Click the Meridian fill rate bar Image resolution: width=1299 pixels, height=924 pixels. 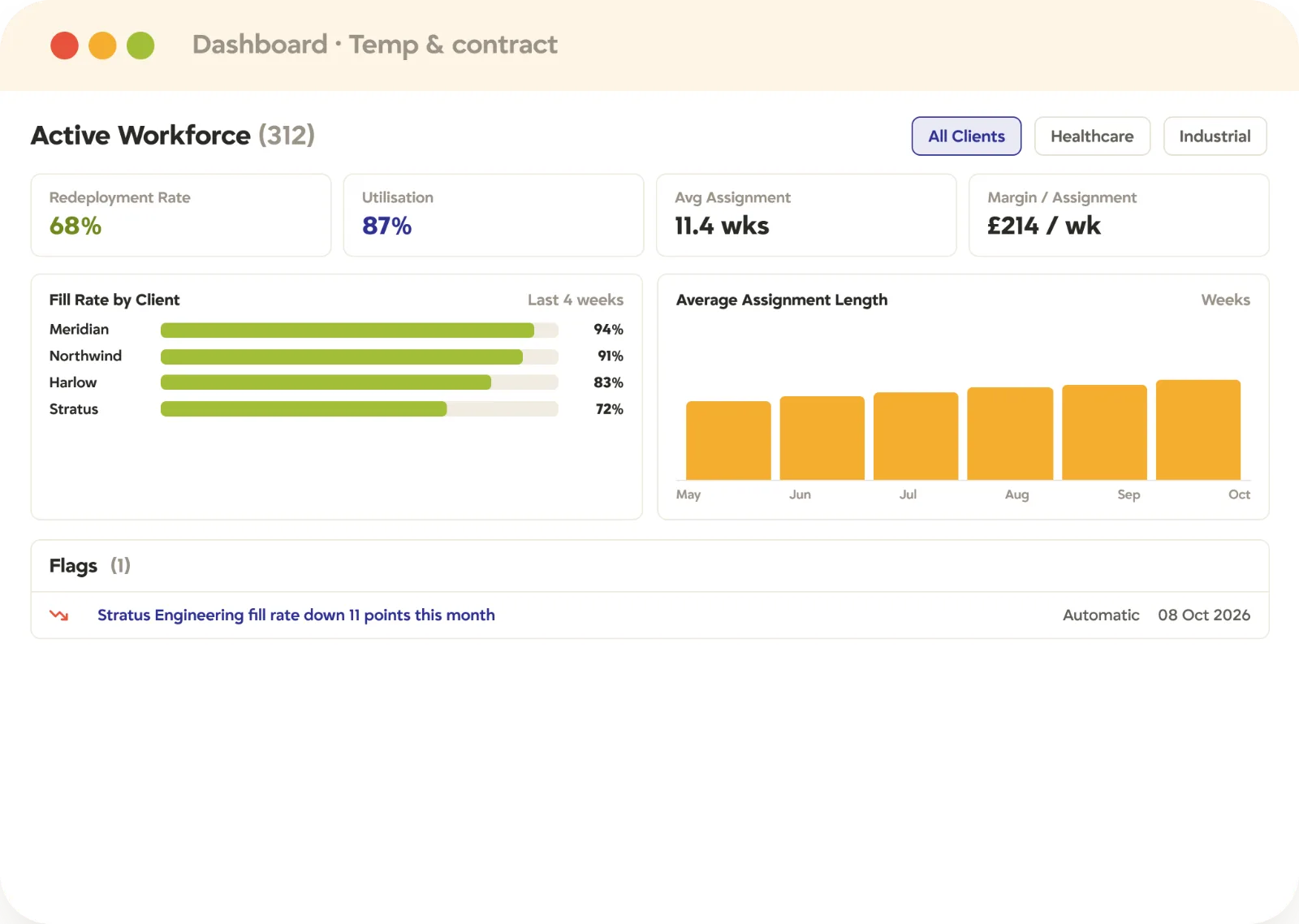click(x=360, y=330)
